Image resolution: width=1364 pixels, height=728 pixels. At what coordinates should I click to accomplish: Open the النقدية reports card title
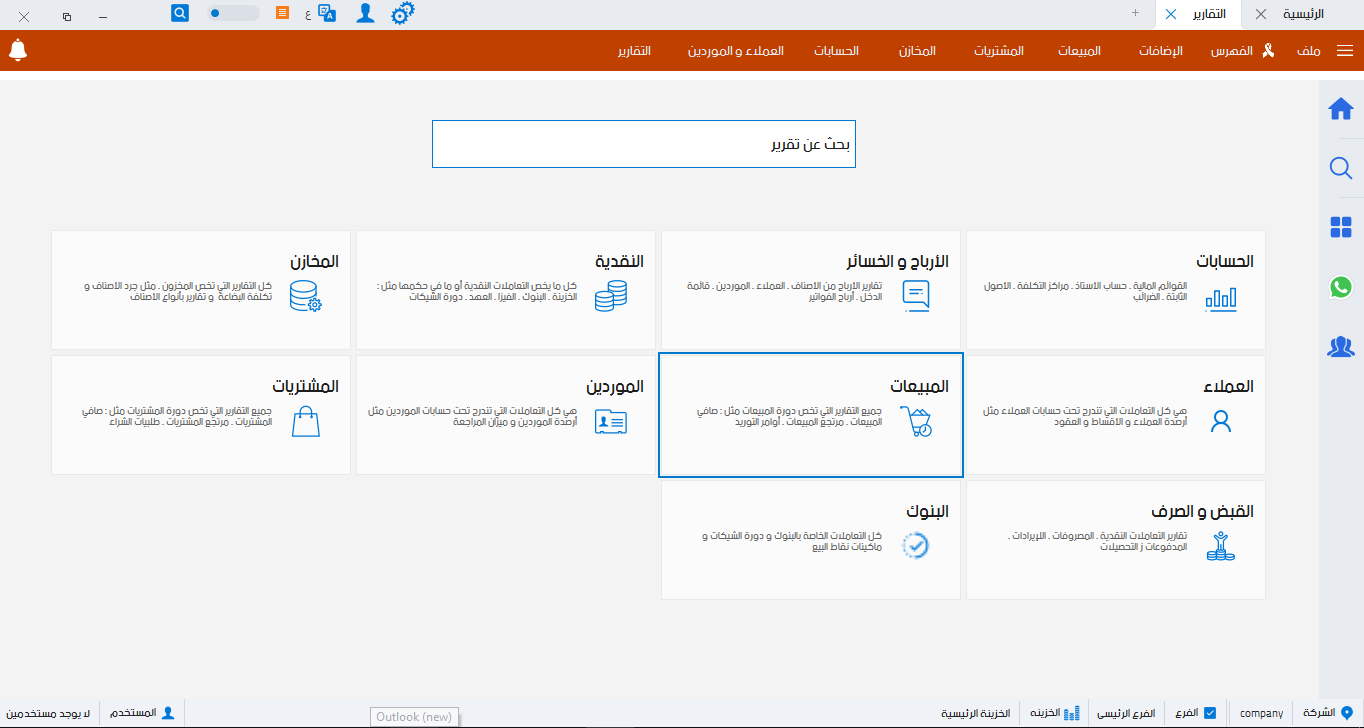click(620, 262)
